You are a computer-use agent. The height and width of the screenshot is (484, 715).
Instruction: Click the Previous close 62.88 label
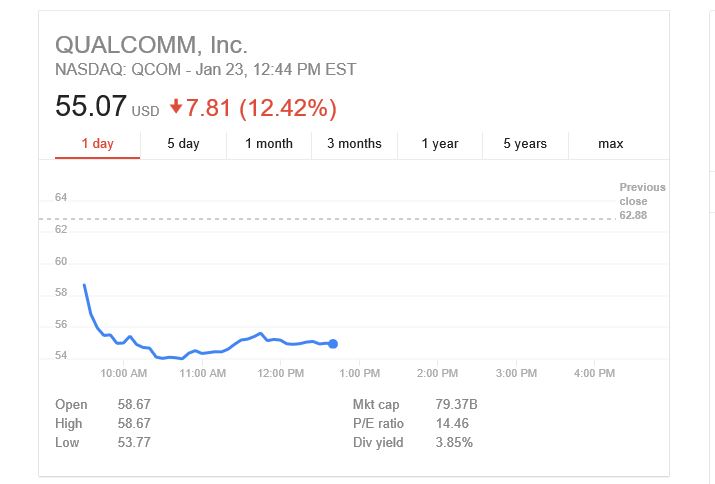(x=641, y=201)
